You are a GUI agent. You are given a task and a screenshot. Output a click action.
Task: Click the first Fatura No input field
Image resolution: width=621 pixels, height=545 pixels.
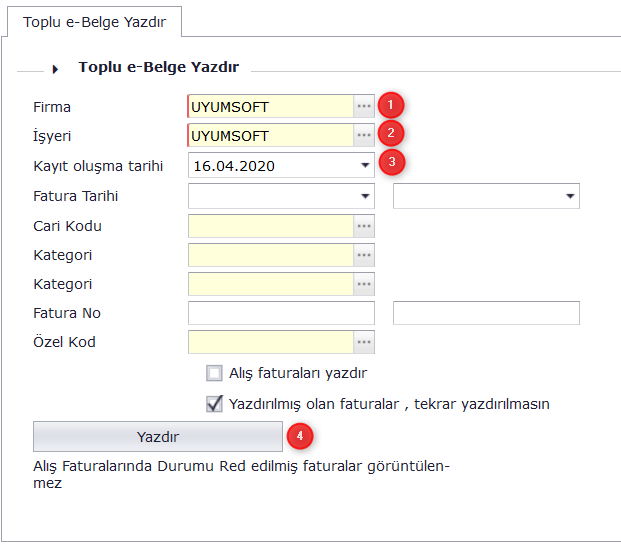[281, 314]
